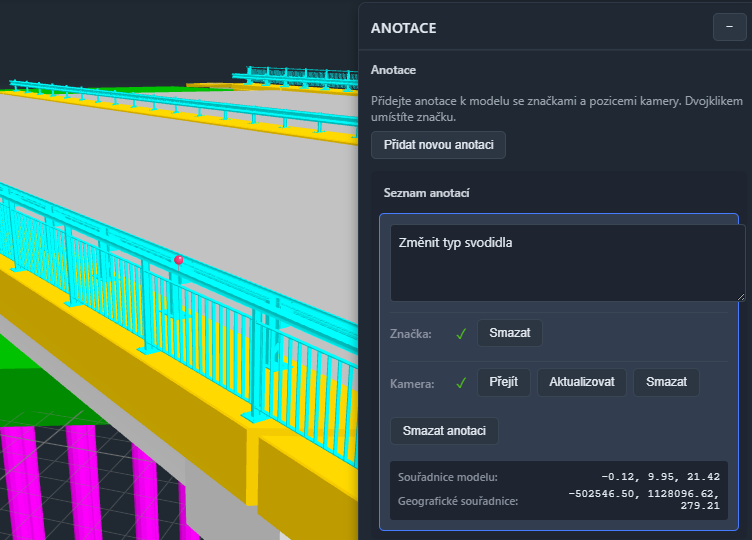Click the resize handle of the annotation textarea
Screen dimensions: 752x540
(740, 296)
